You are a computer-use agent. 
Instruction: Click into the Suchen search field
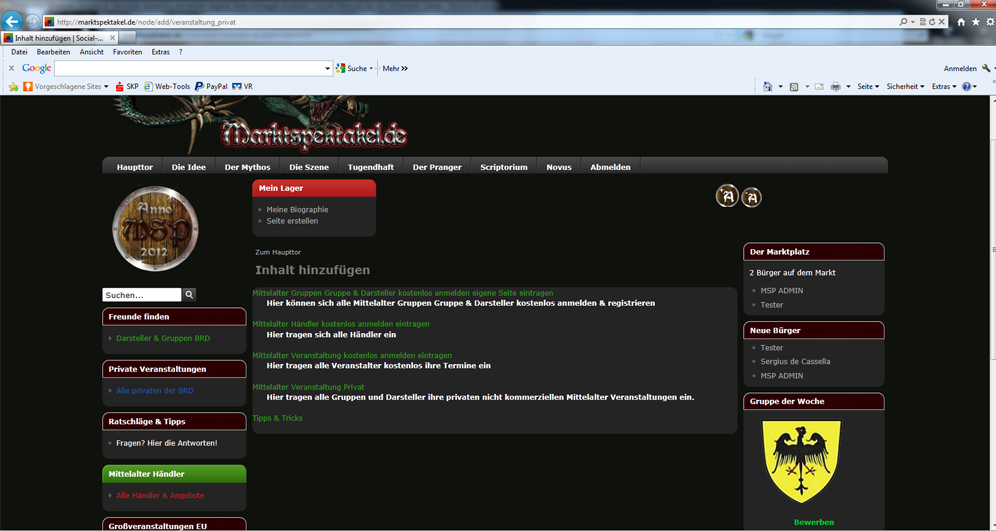pyautogui.click(x=141, y=295)
